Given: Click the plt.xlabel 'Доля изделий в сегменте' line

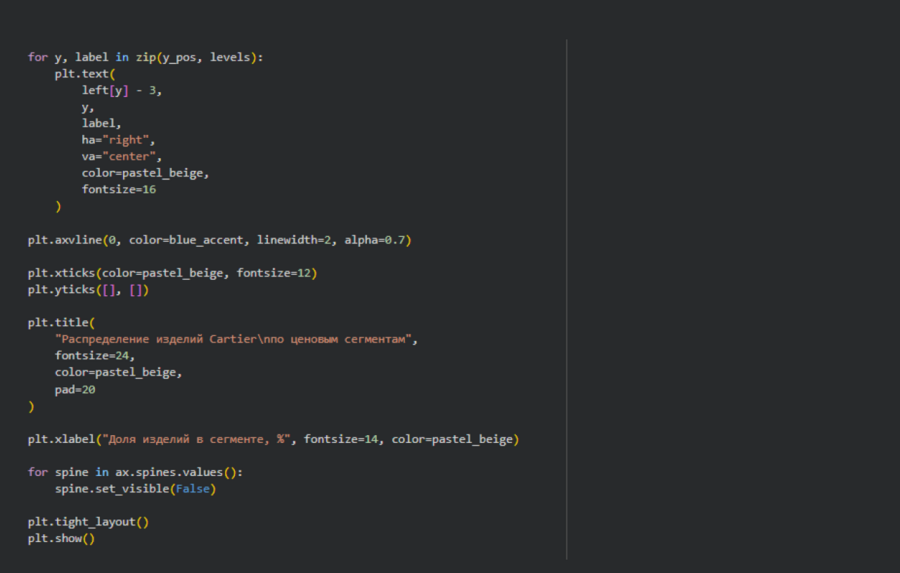Looking at the screenshot, I should pyautogui.click(x=273, y=440).
